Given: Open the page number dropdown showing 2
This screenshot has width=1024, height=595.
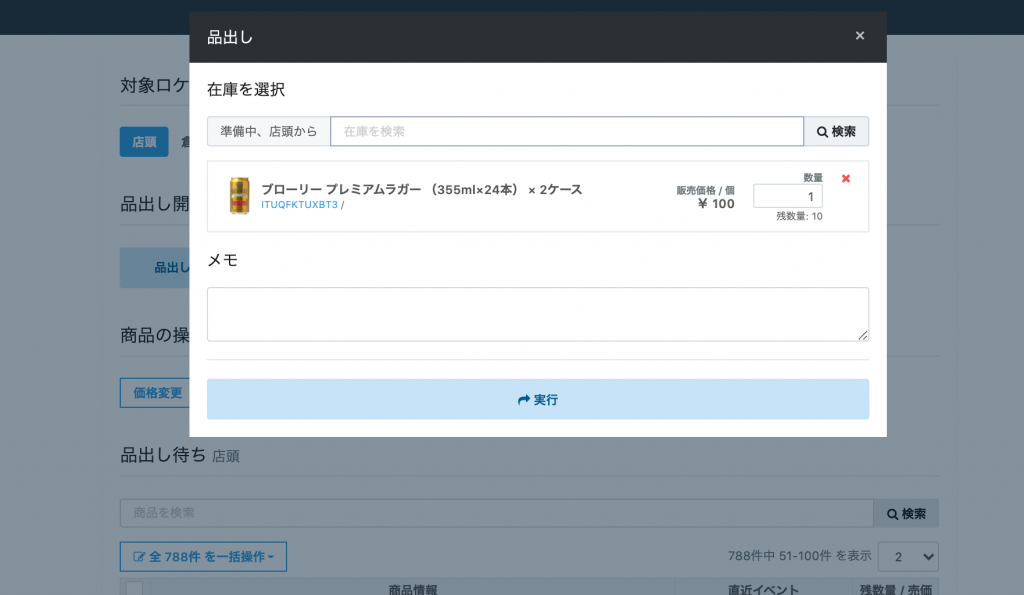Looking at the screenshot, I should [x=908, y=556].
